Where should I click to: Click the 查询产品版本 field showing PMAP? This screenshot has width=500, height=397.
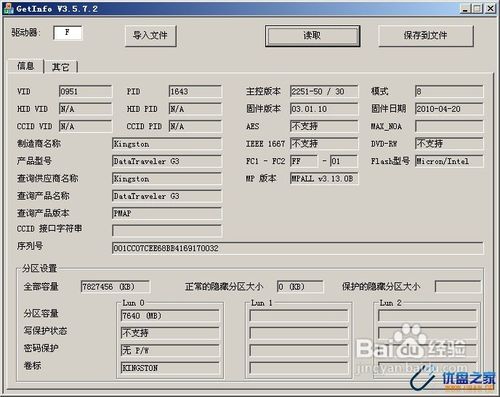(x=167, y=213)
